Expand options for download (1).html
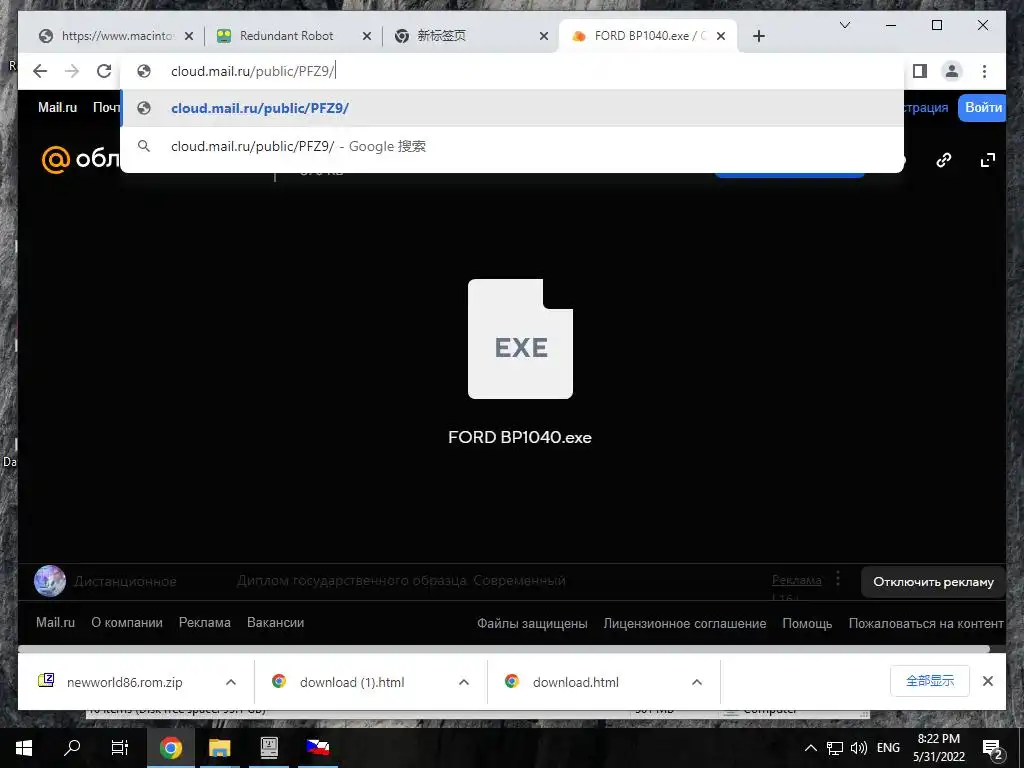 click(x=464, y=682)
